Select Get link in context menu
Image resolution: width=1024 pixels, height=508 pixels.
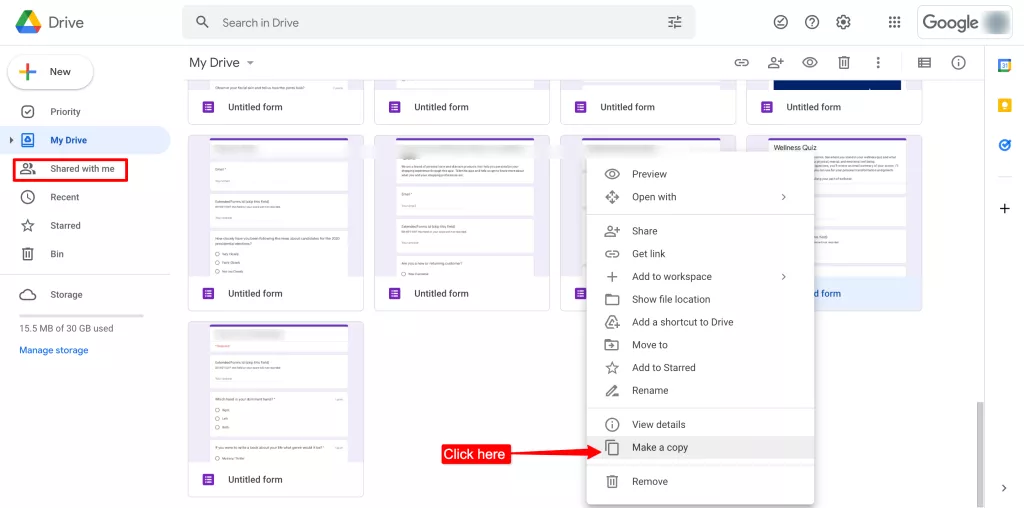pyautogui.click(x=700, y=254)
